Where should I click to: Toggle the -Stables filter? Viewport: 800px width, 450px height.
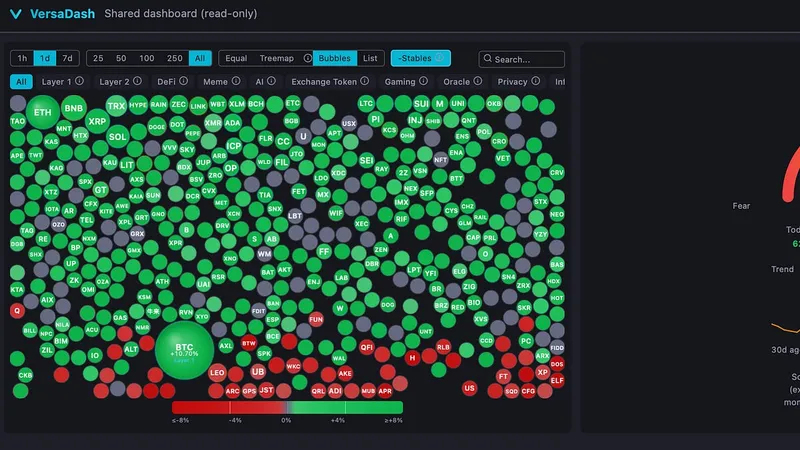(420, 58)
